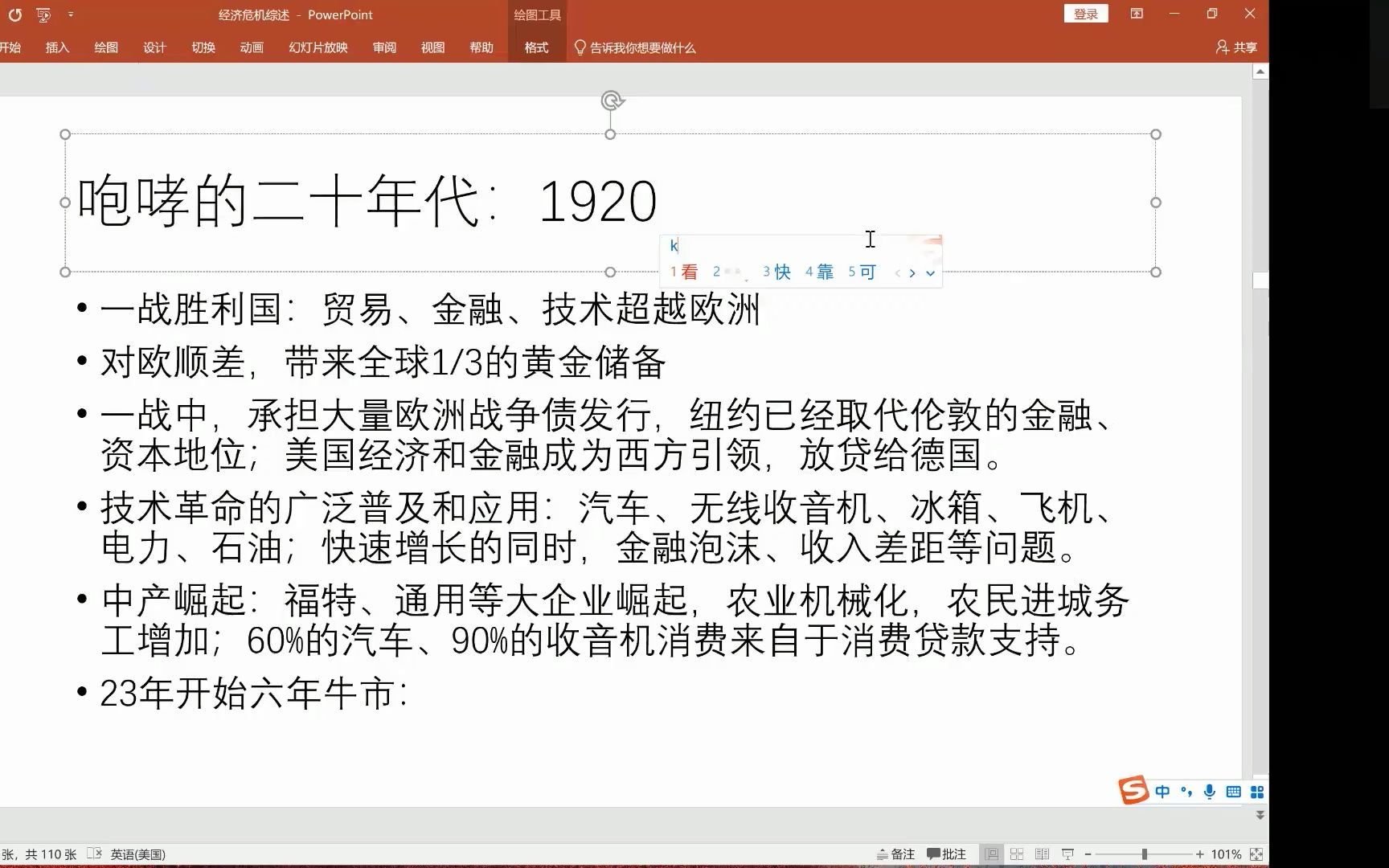Select the 审阅 (Review) tab
This screenshot has width=1389, height=868.
point(384,47)
